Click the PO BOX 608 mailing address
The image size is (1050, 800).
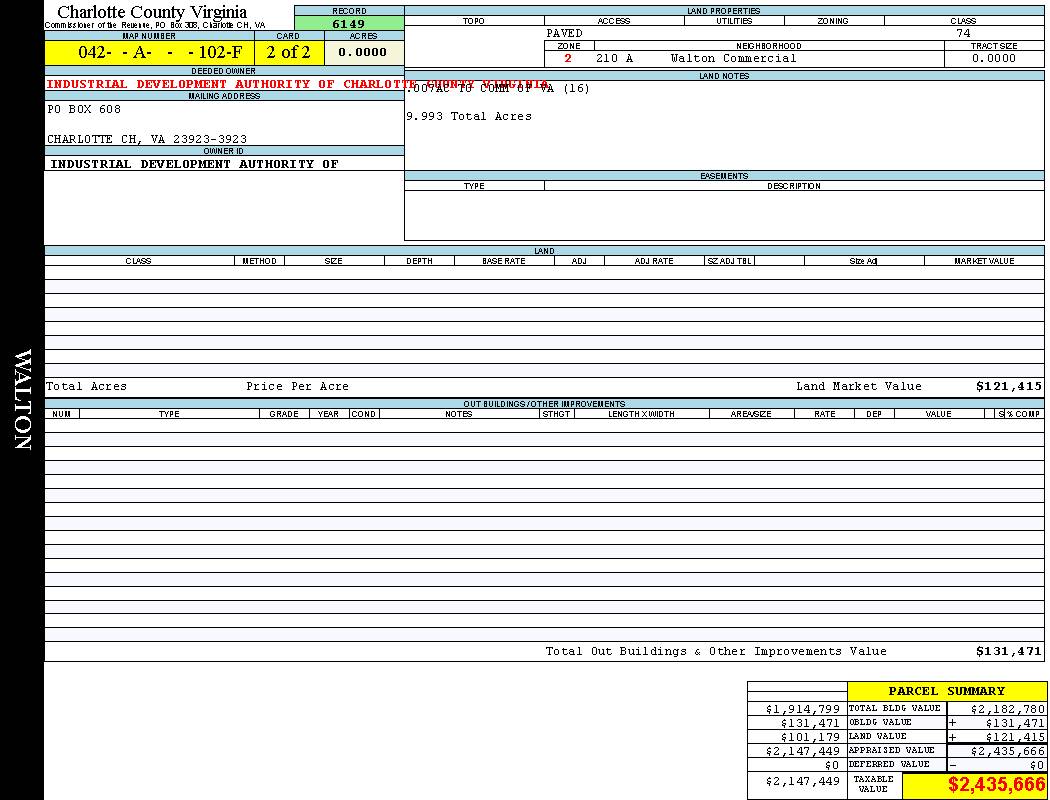[x=84, y=110]
